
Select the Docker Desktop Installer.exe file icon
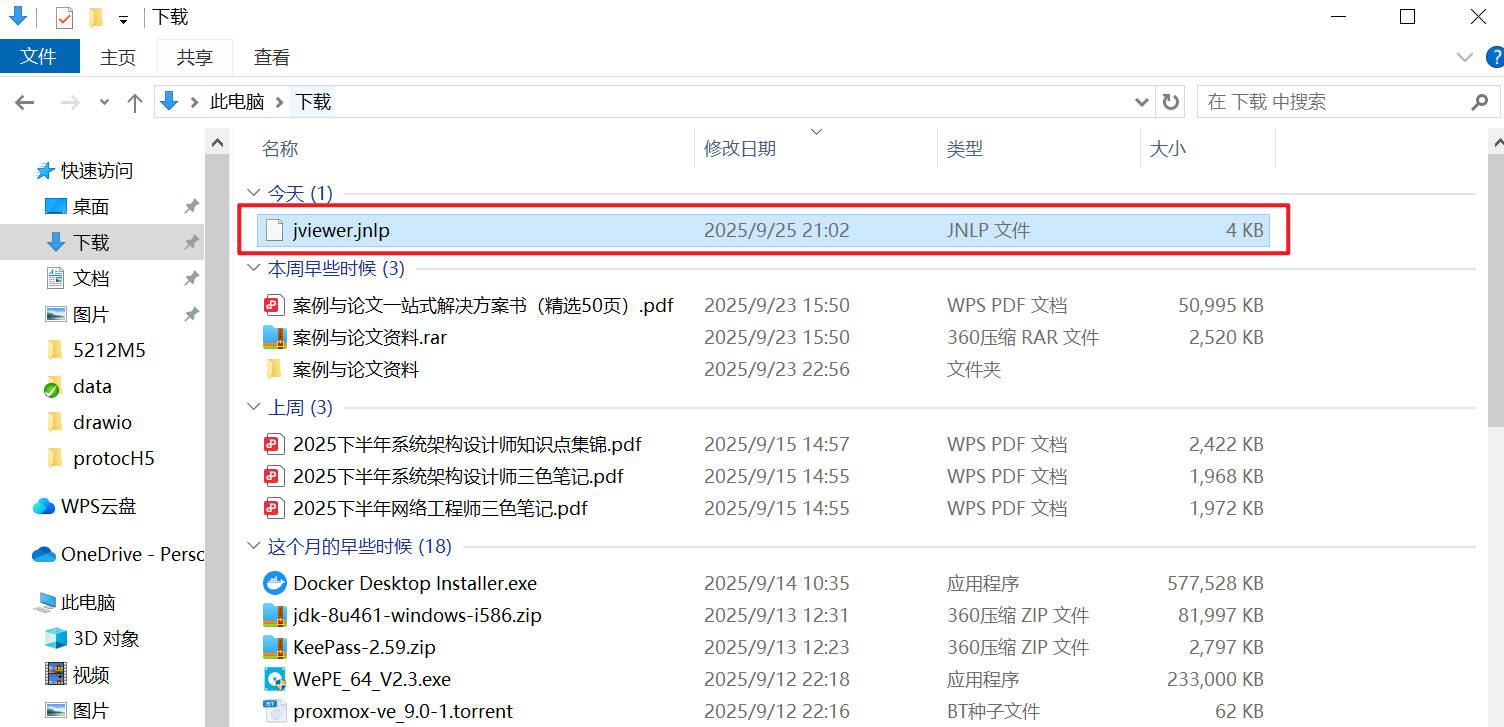(274, 583)
